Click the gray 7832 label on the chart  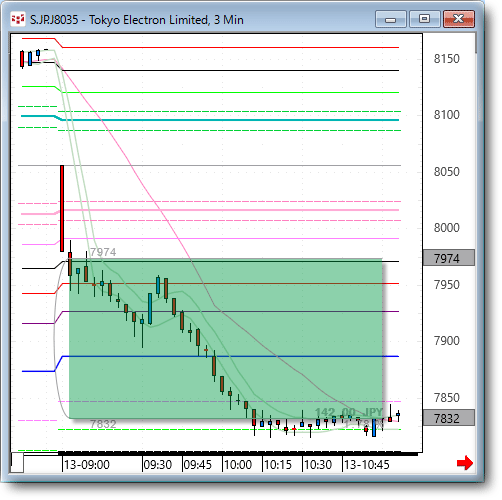[103, 424]
